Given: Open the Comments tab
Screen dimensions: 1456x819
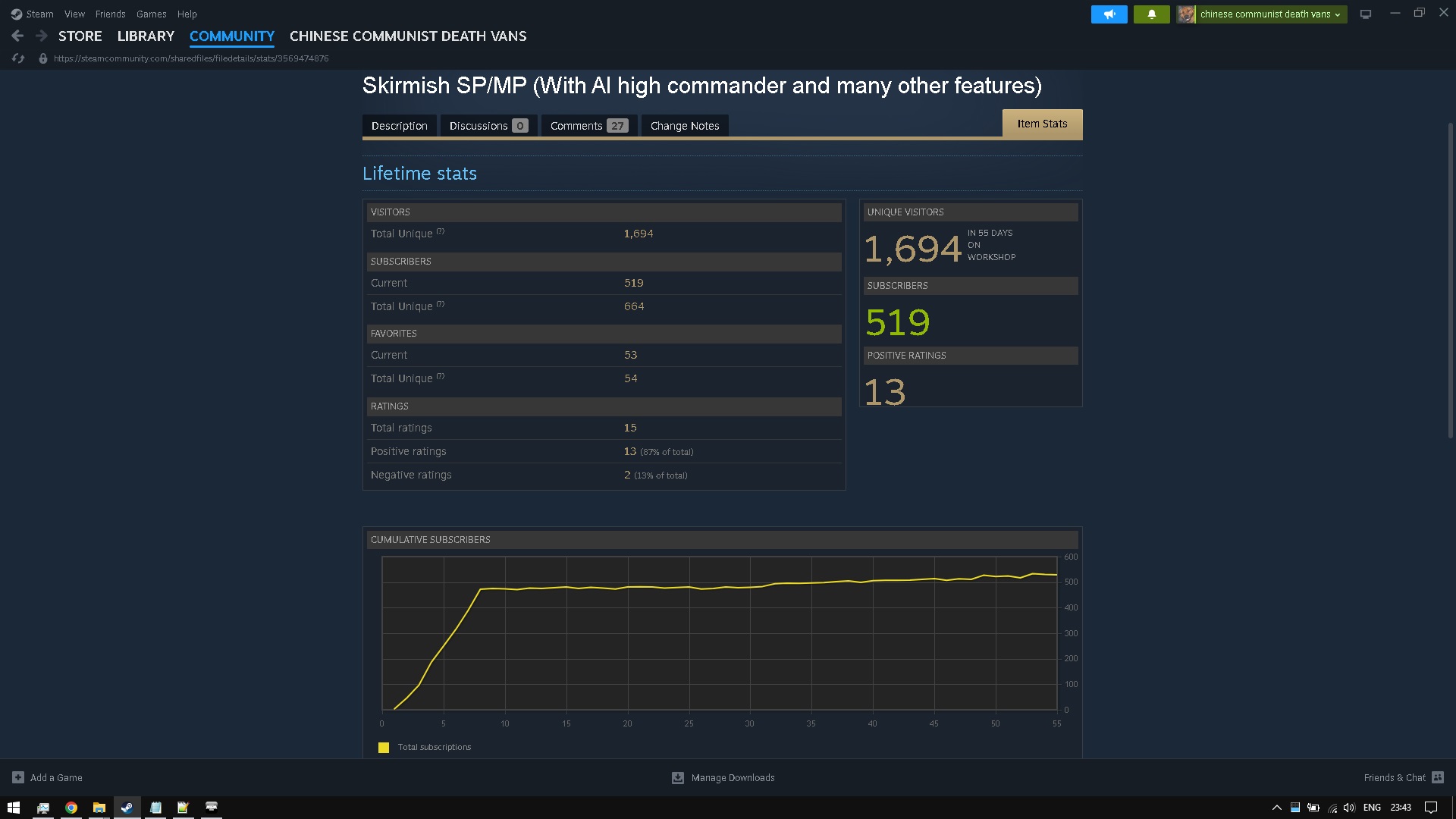Looking at the screenshot, I should [x=588, y=126].
